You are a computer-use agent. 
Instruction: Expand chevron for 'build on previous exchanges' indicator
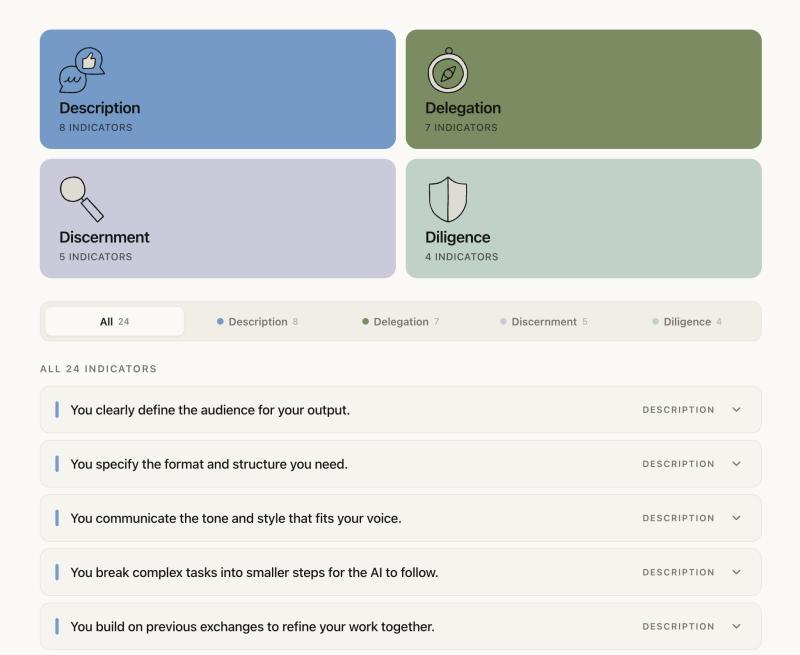point(737,626)
